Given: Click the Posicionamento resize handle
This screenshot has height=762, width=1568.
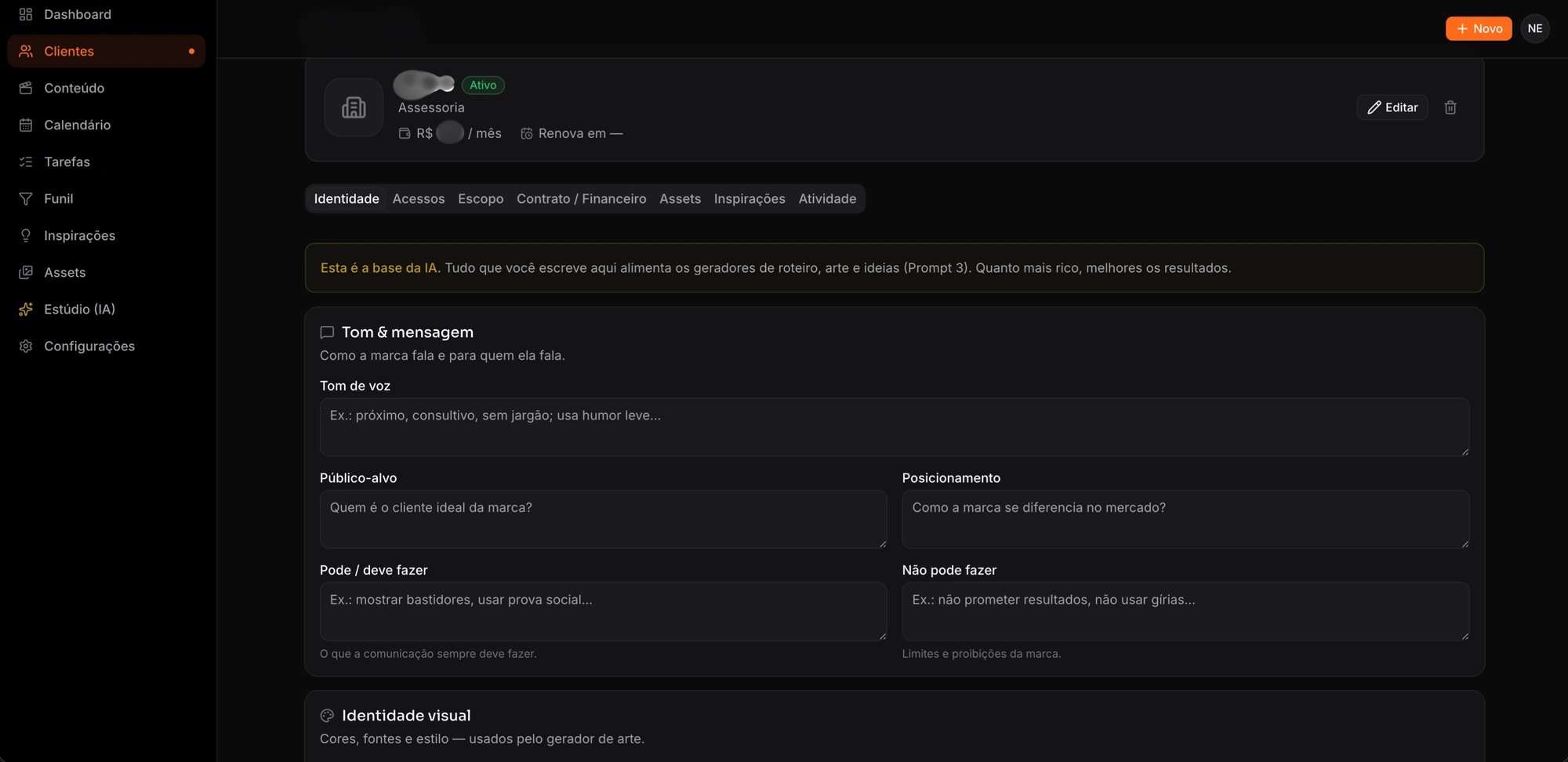Looking at the screenshot, I should pyautogui.click(x=1465, y=543).
